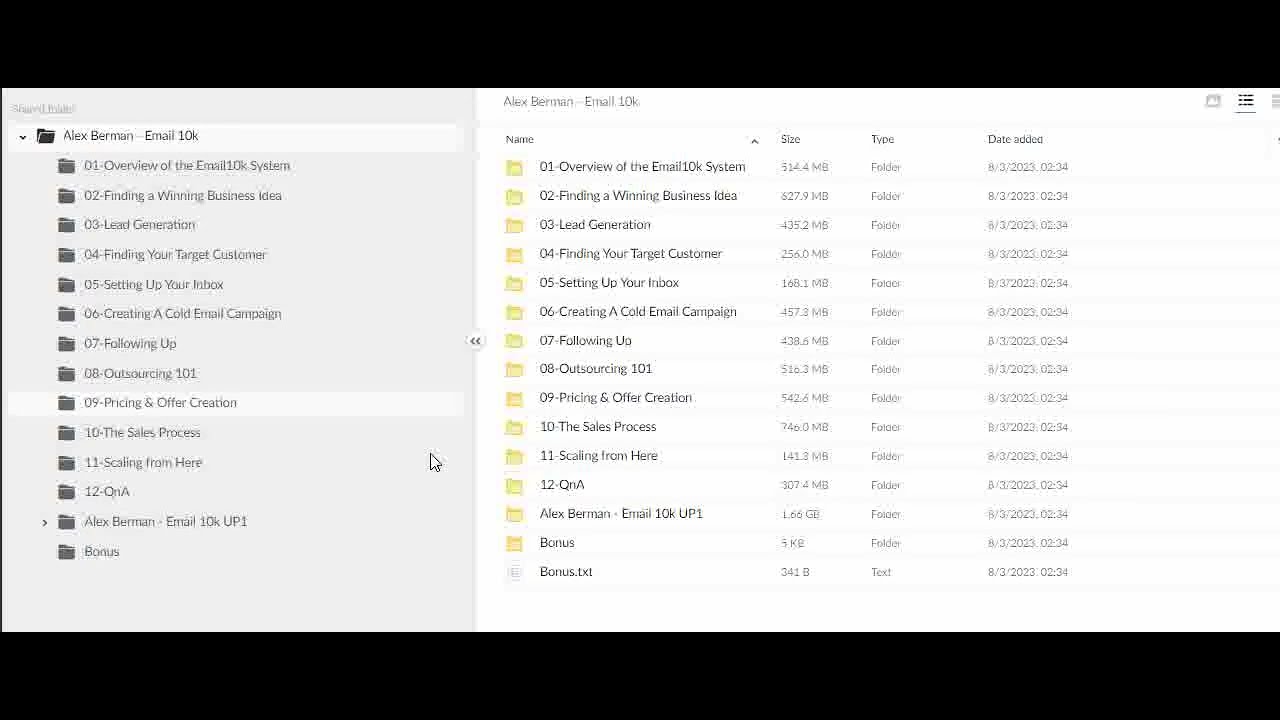Click sidebar folder icon for 11-Scaling from Here

click(x=67, y=463)
